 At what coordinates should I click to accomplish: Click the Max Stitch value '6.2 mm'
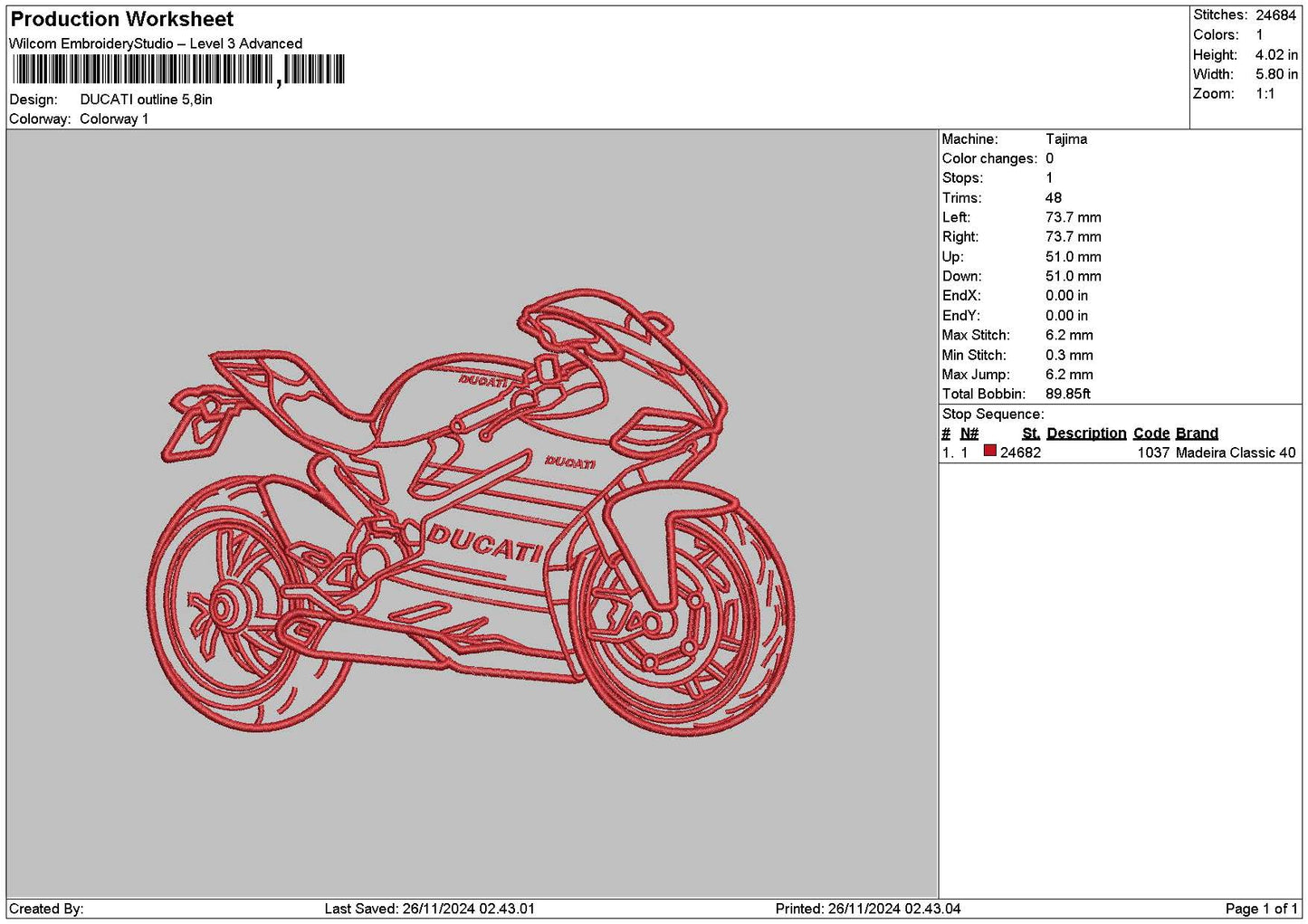click(x=1069, y=336)
